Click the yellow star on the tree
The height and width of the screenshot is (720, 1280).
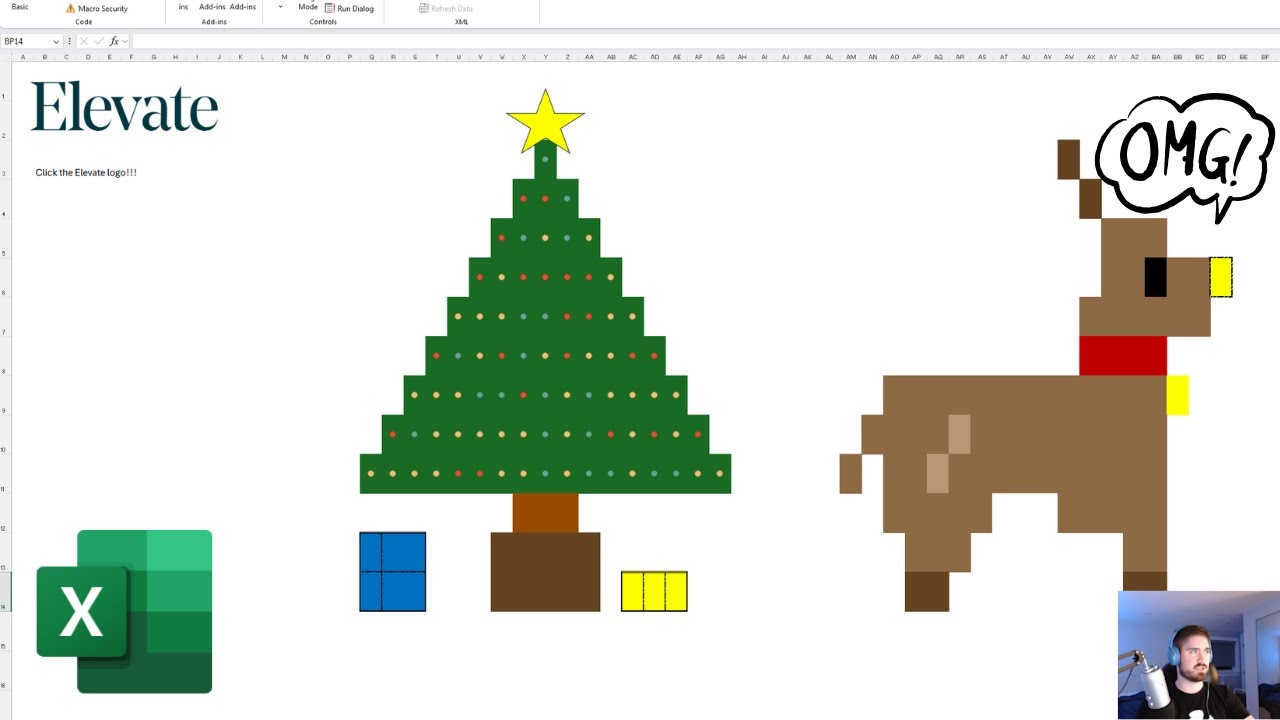tap(545, 122)
